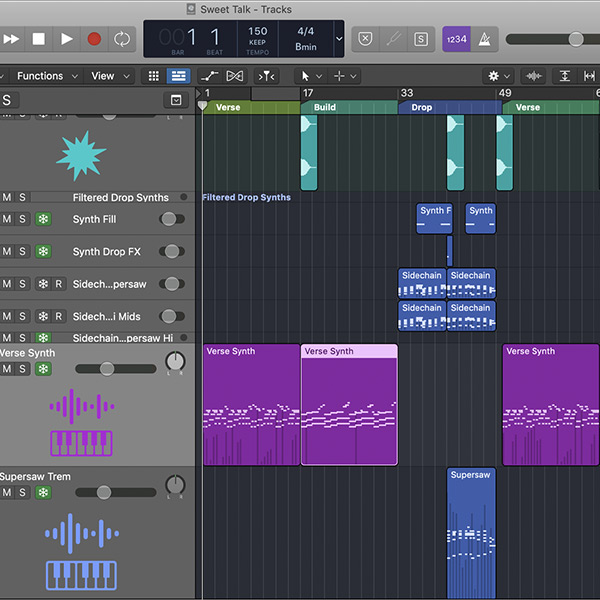Viewport: 600px width, 600px height.
Task: Open the Functions menu
Action: (40, 76)
